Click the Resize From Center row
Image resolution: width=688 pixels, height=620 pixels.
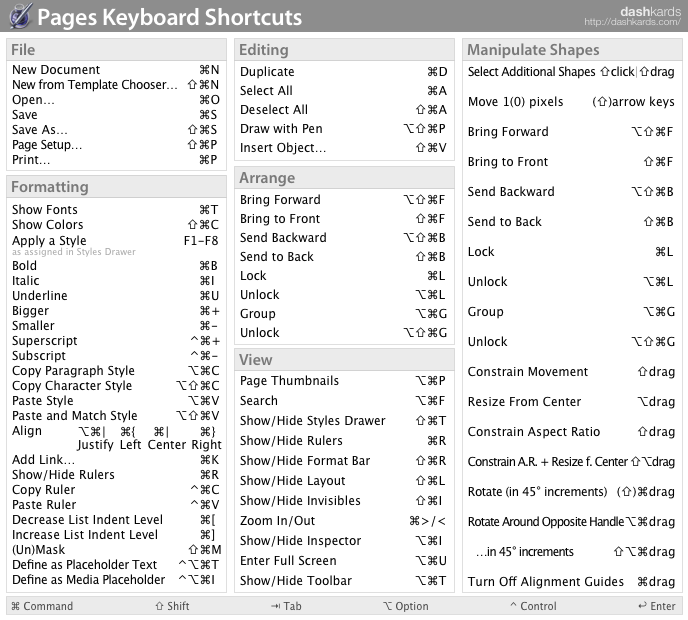point(571,401)
